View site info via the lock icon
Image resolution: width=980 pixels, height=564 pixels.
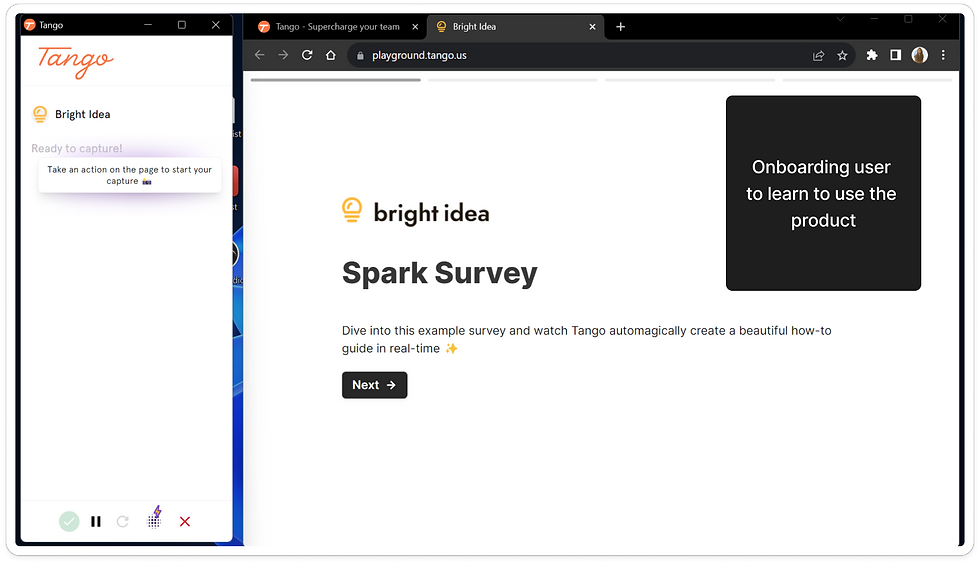point(360,56)
